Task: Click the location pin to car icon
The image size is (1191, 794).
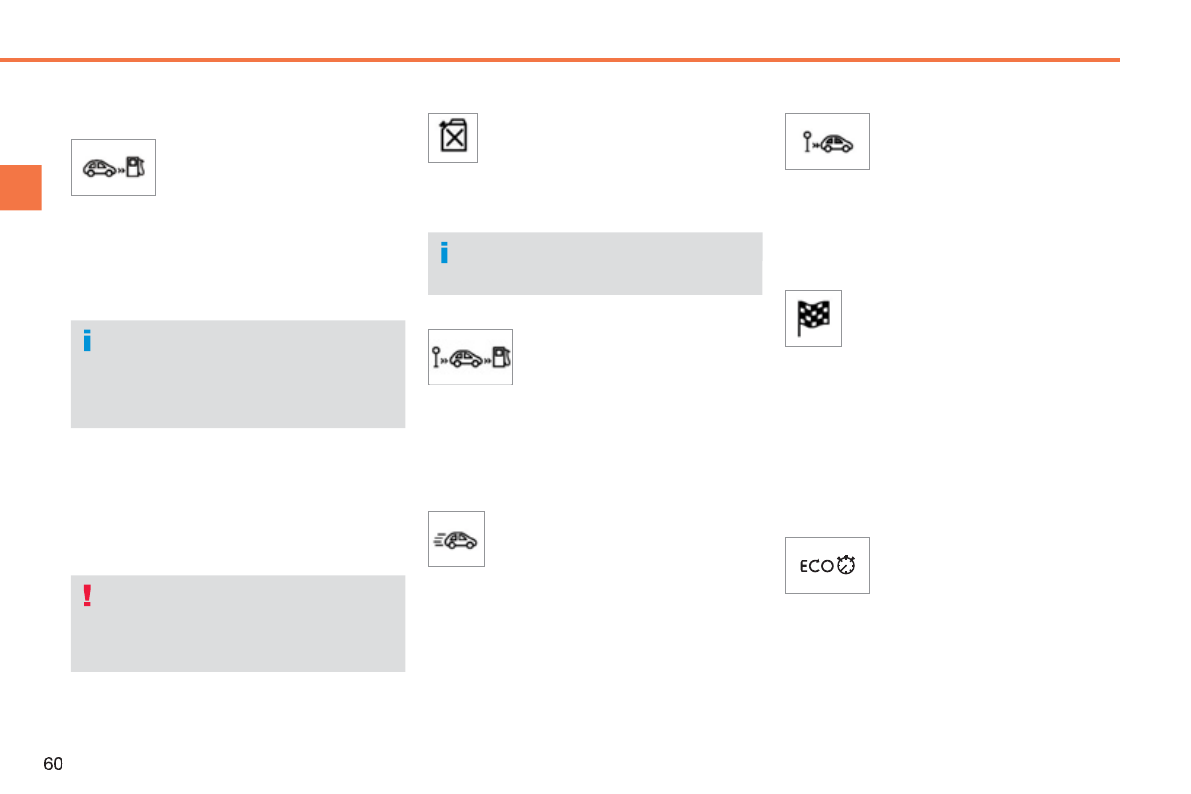Action: 827,142
